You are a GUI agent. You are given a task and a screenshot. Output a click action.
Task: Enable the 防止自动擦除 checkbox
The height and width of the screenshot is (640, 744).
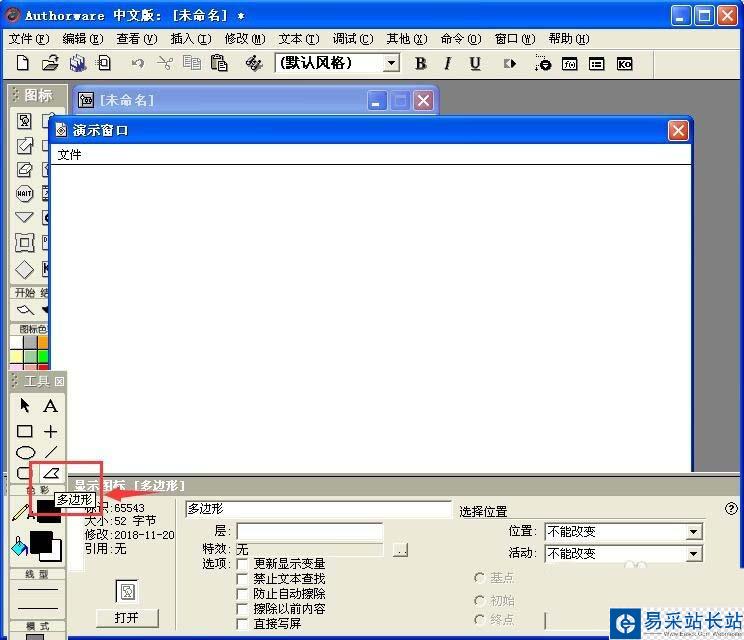242,594
